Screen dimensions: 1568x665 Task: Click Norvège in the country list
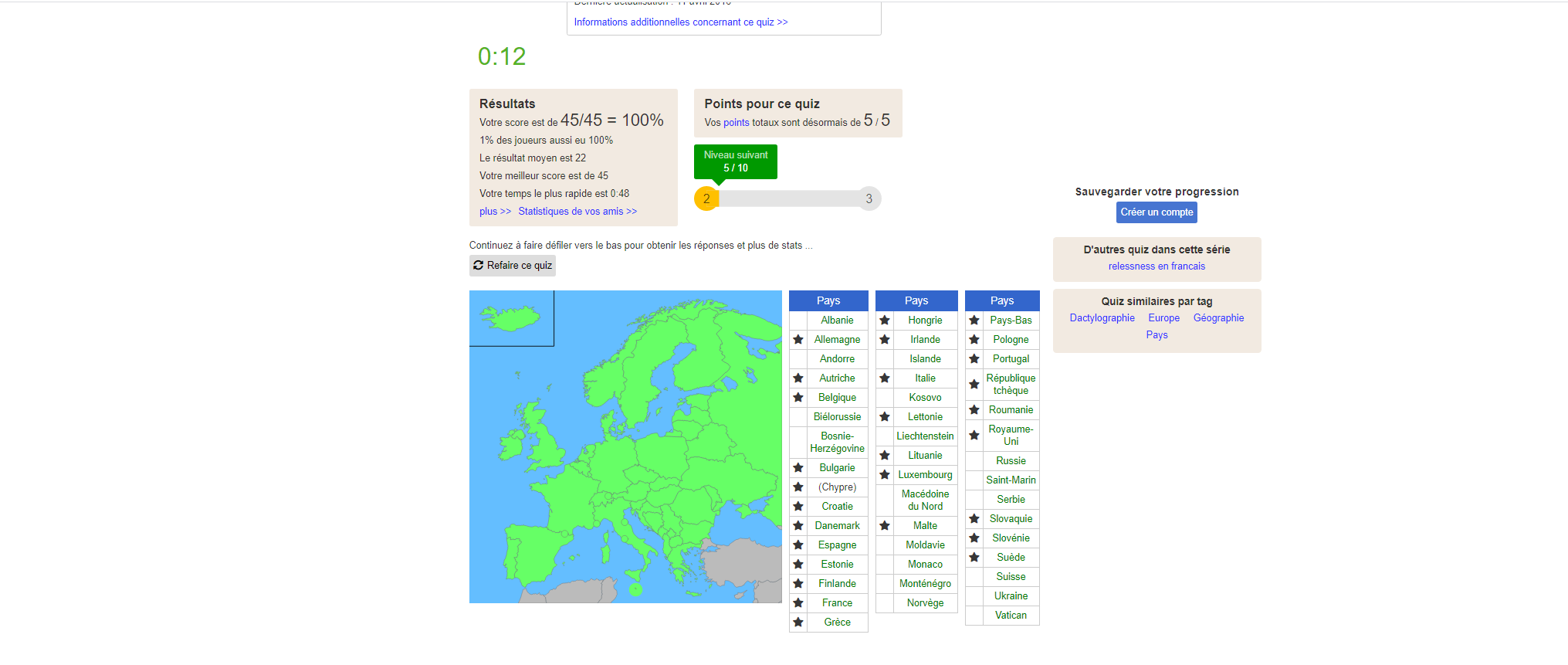click(x=925, y=603)
